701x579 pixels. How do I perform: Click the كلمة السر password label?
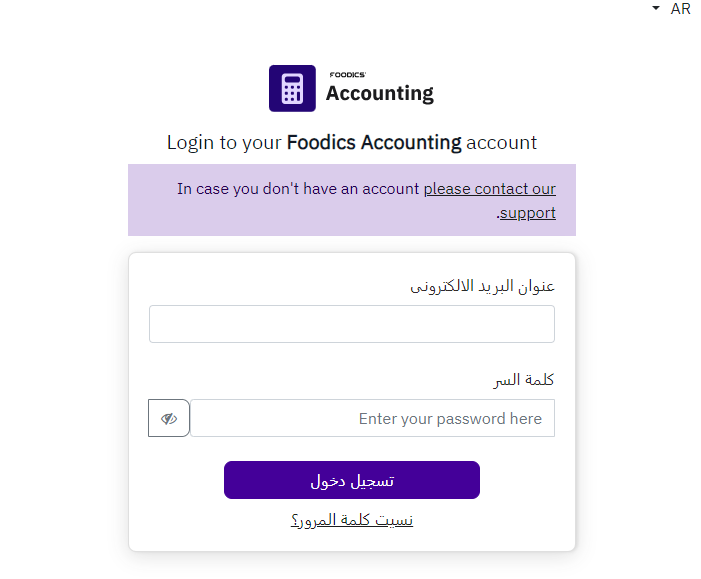click(x=524, y=380)
